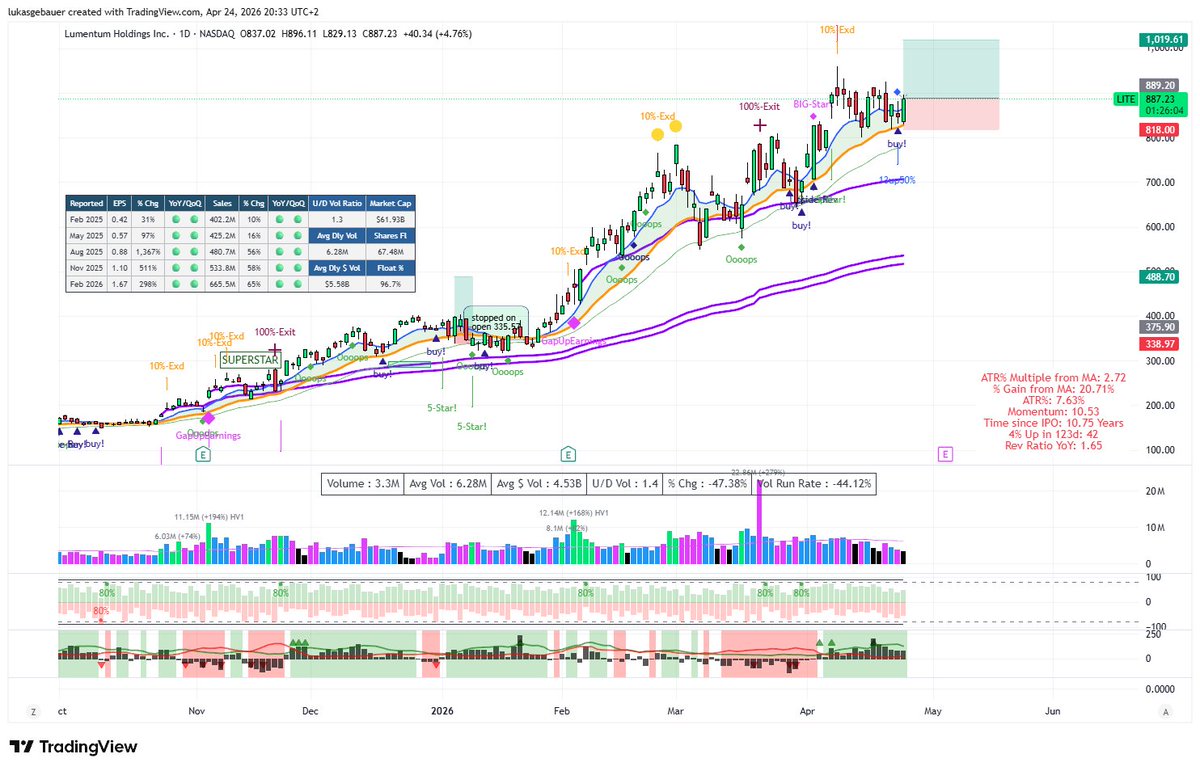Click the Avg $ Vol : 4.53B cell
The image size is (1200, 771).
tap(540, 484)
